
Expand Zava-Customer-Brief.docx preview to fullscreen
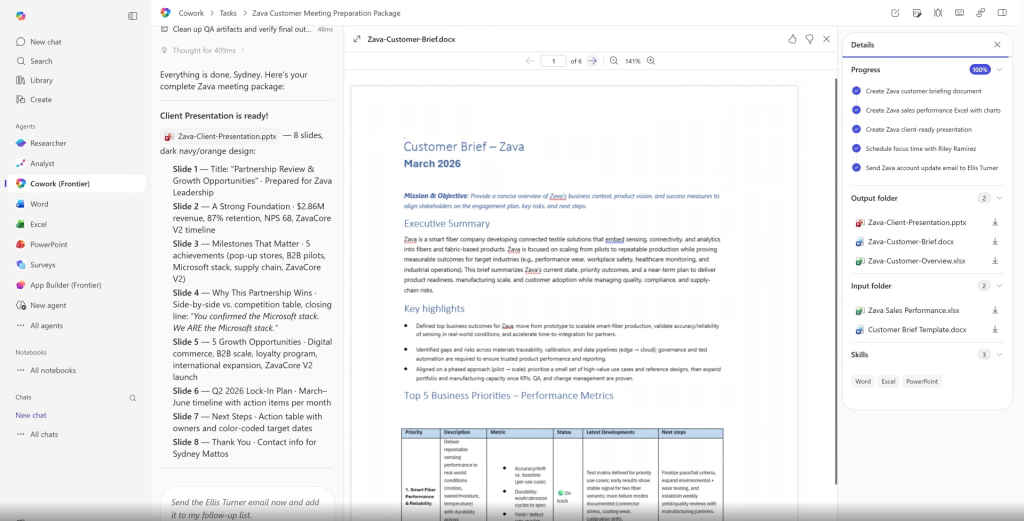pos(357,39)
